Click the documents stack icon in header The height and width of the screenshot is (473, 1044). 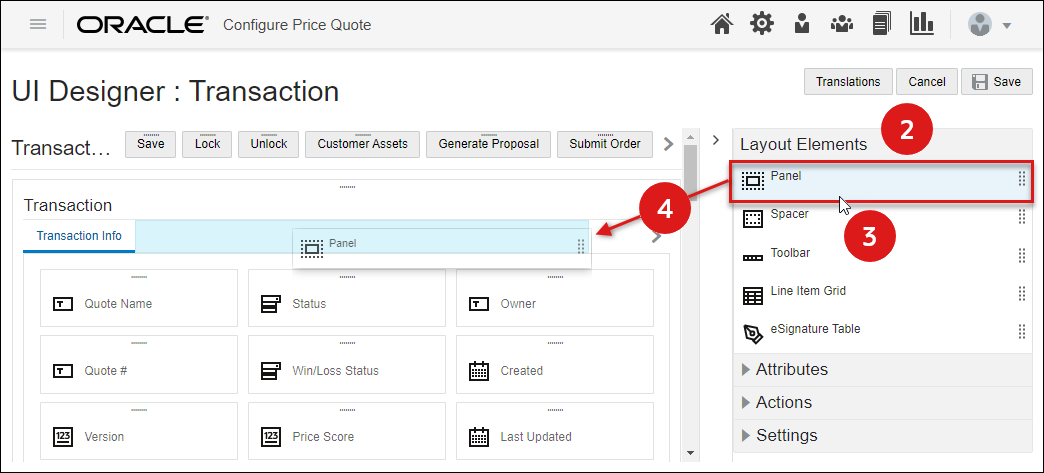[x=881, y=25]
